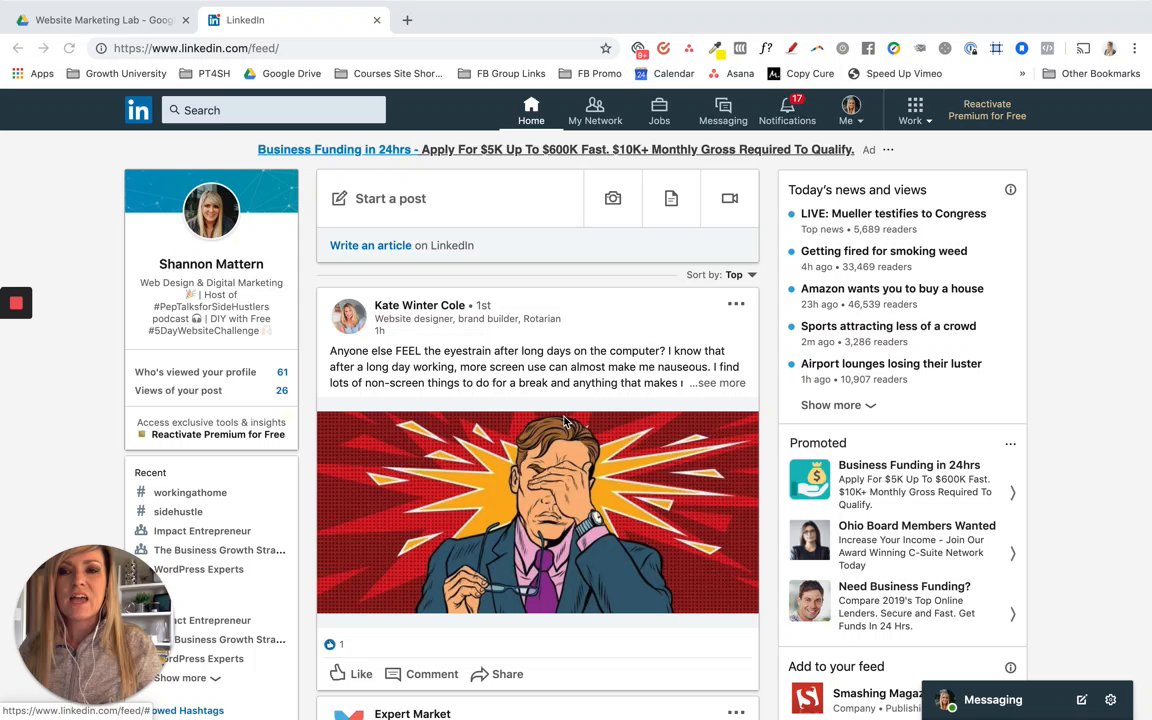Compose new message in Messaging bar
Screen dimensions: 1152x720
tap(1081, 699)
